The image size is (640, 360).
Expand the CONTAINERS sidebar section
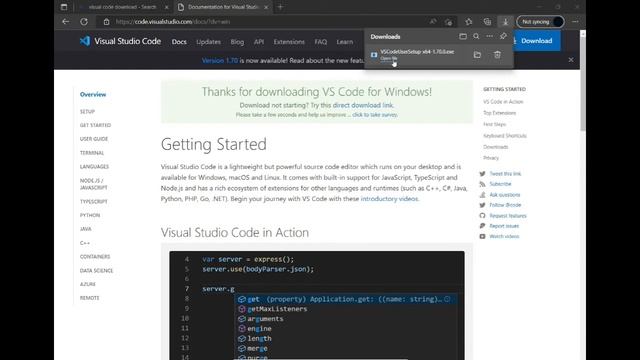[95, 257]
